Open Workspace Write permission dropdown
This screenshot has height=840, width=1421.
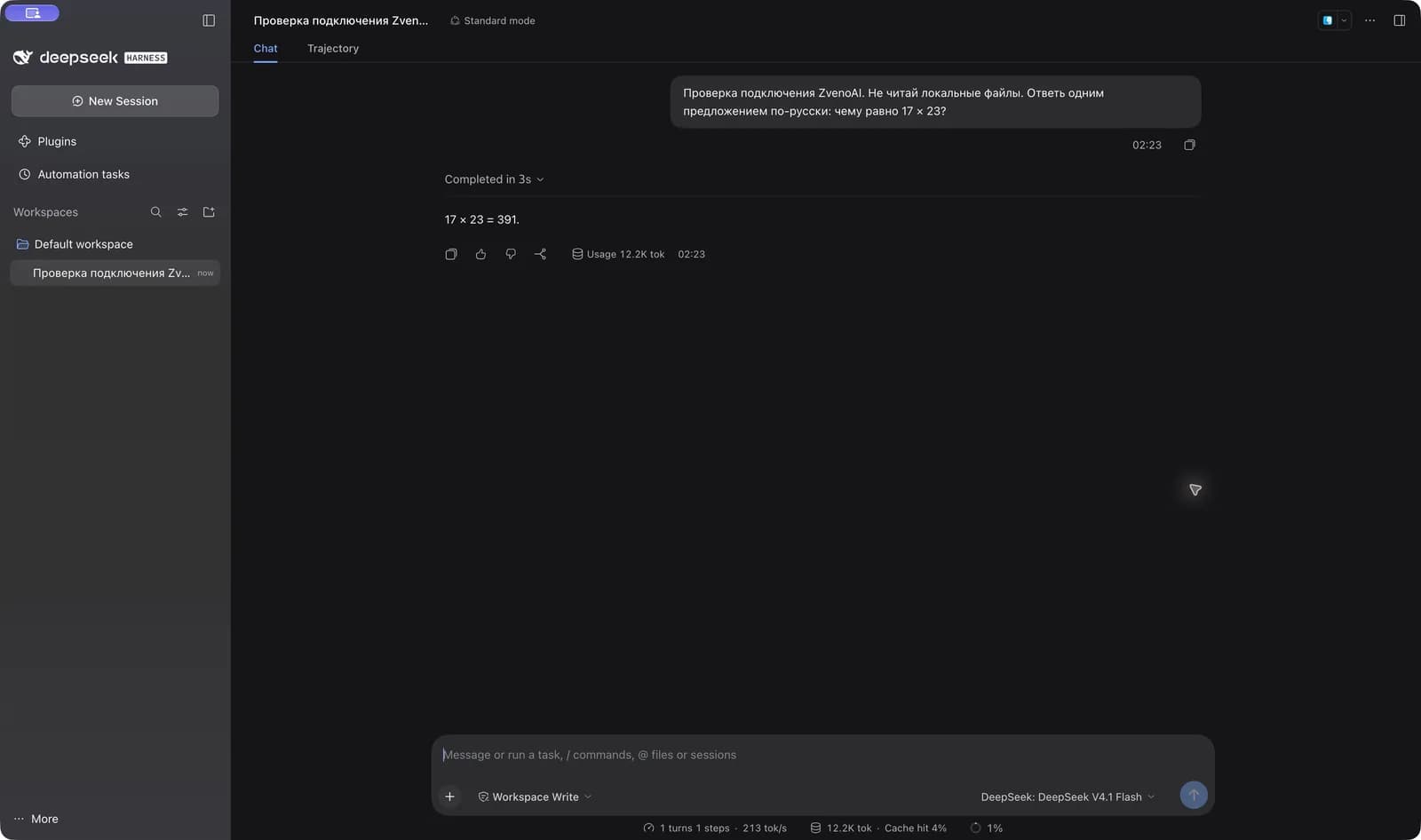[x=535, y=796]
